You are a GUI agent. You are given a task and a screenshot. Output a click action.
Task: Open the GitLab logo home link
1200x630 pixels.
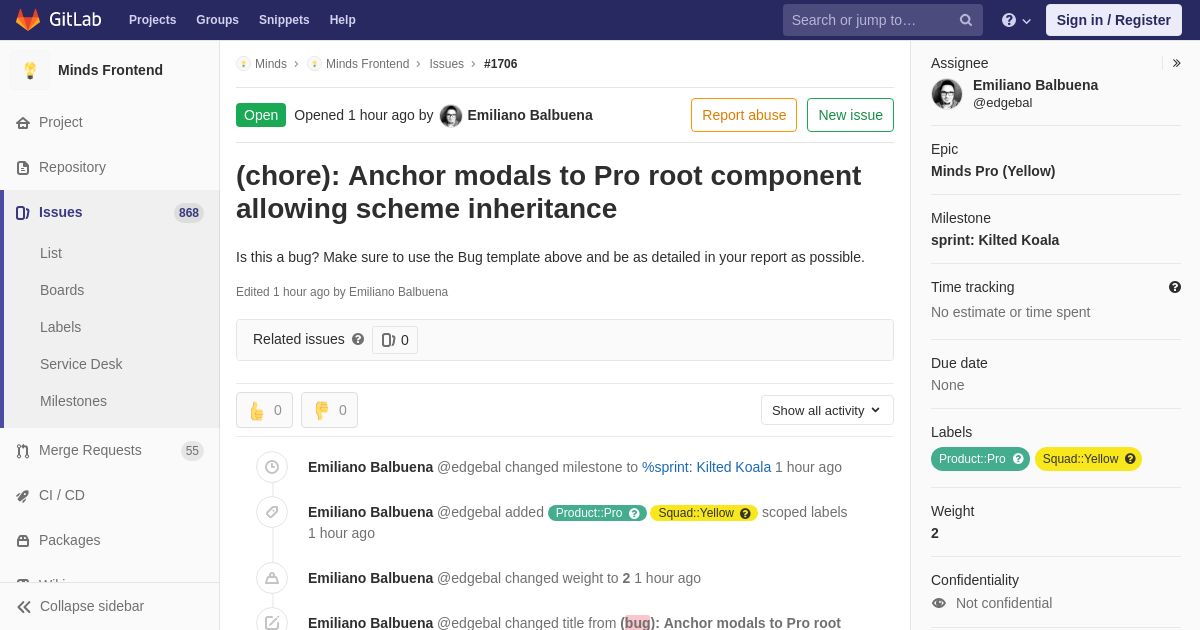58,20
